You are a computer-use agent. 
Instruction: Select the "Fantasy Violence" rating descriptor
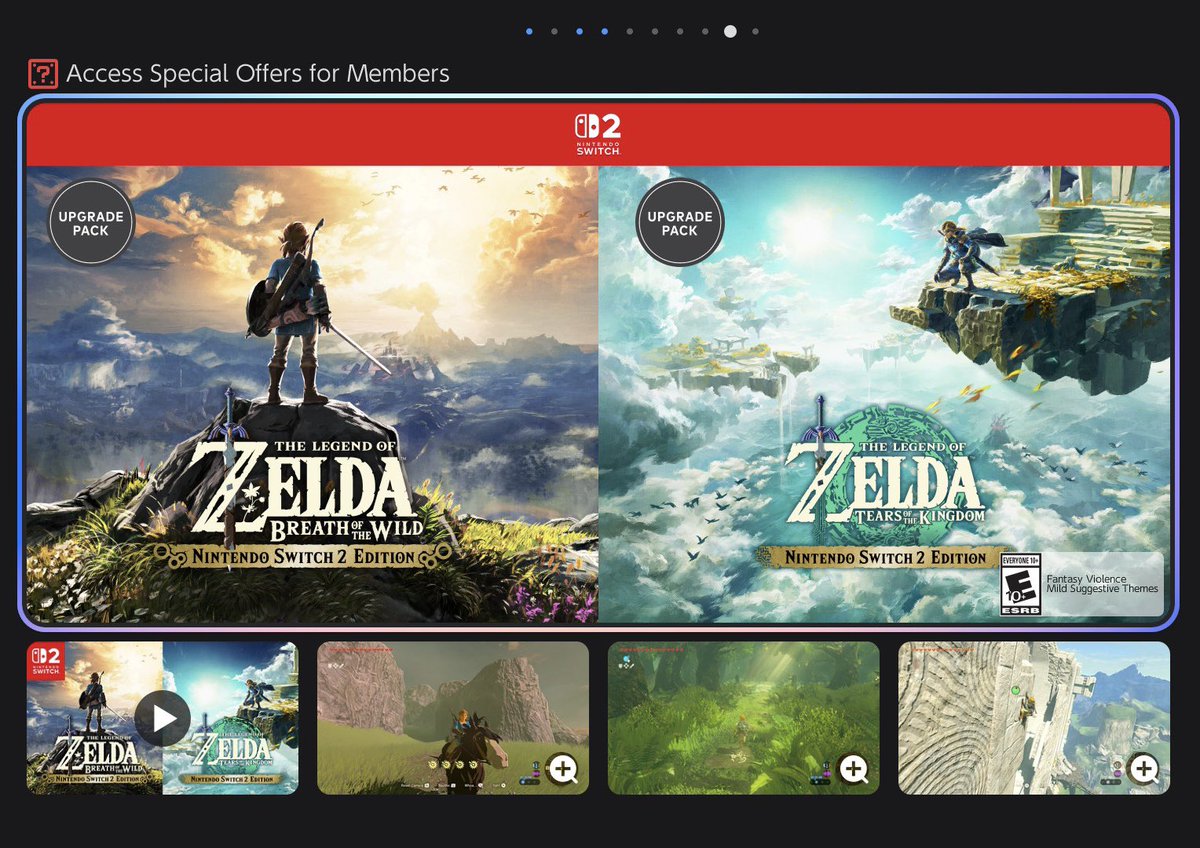1086,579
